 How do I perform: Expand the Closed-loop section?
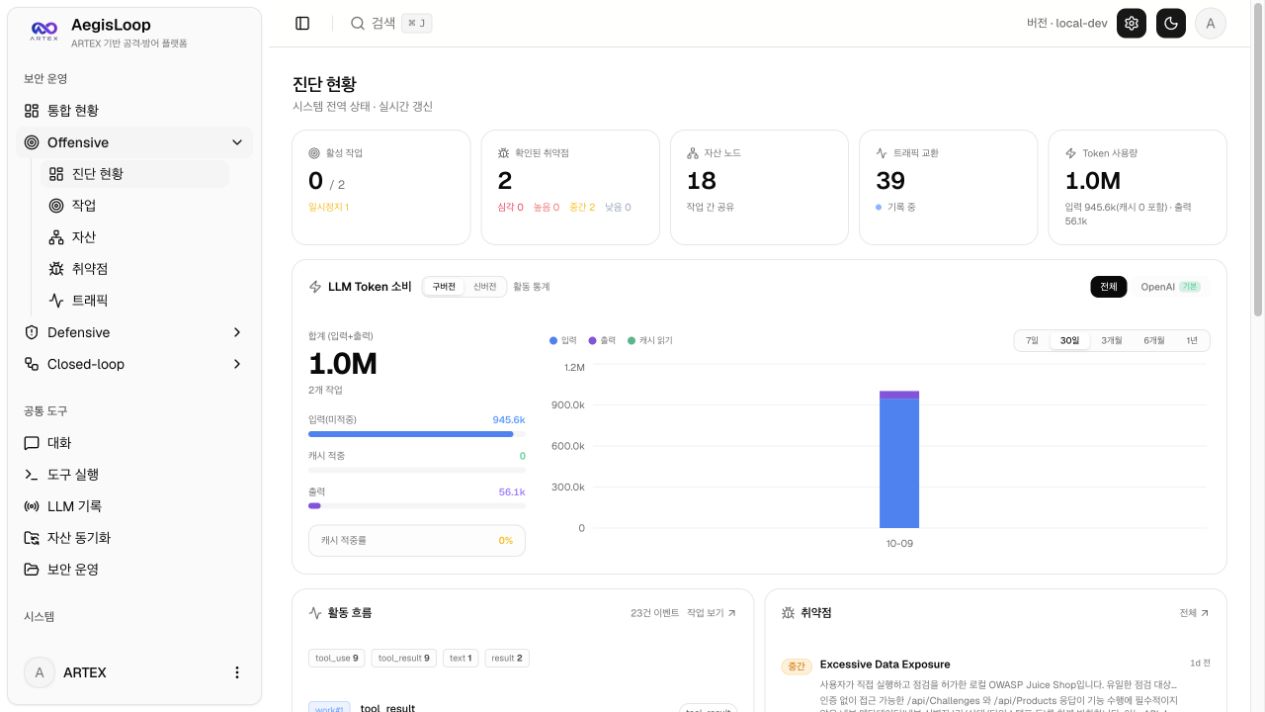pyautogui.click(x=237, y=364)
